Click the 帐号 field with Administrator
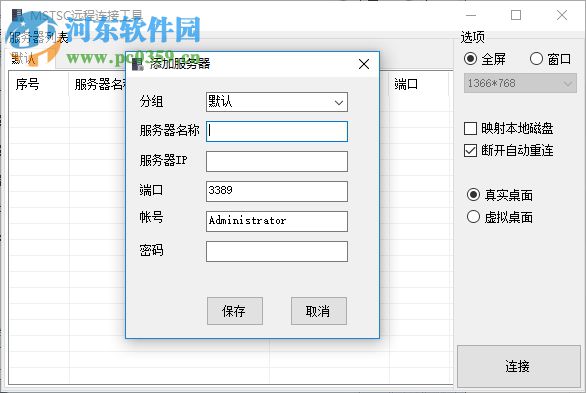The height and width of the screenshot is (393, 586). tap(277, 221)
